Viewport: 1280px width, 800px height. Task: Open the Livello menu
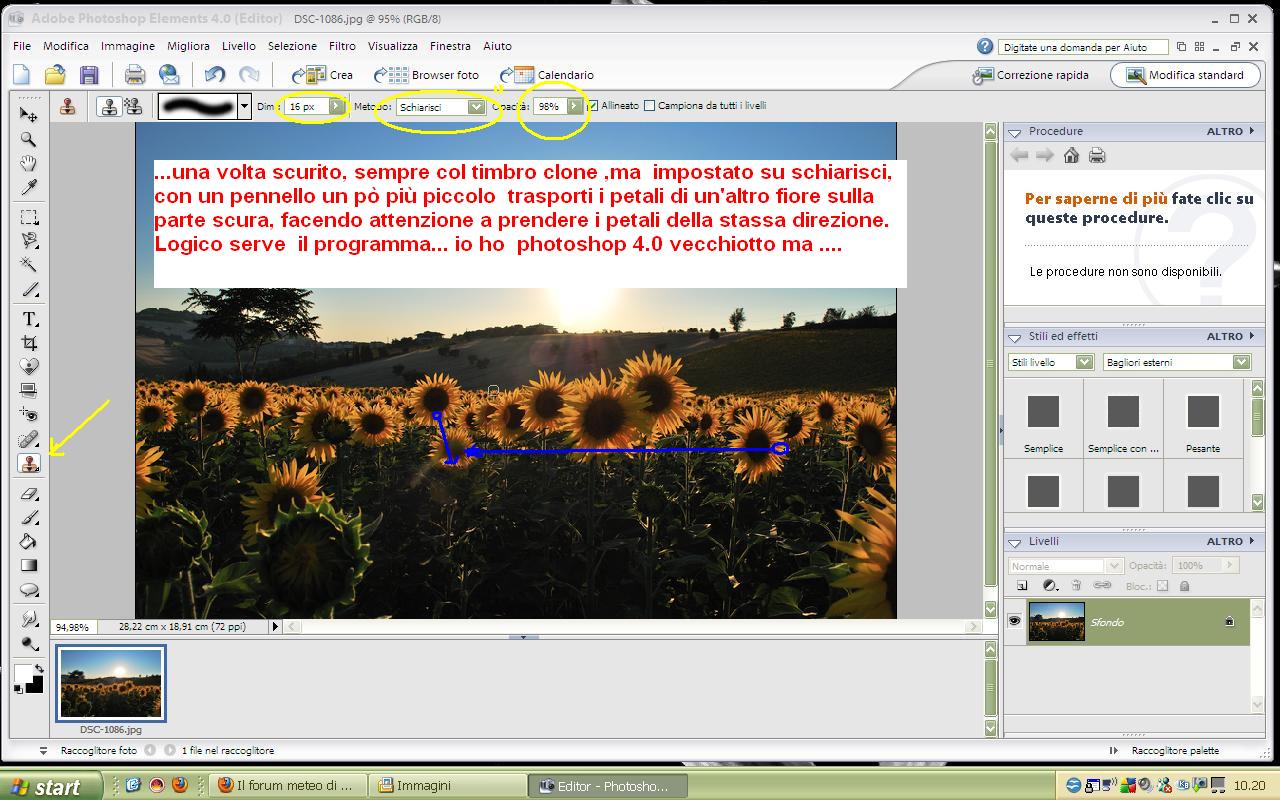[x=239, y=46]
